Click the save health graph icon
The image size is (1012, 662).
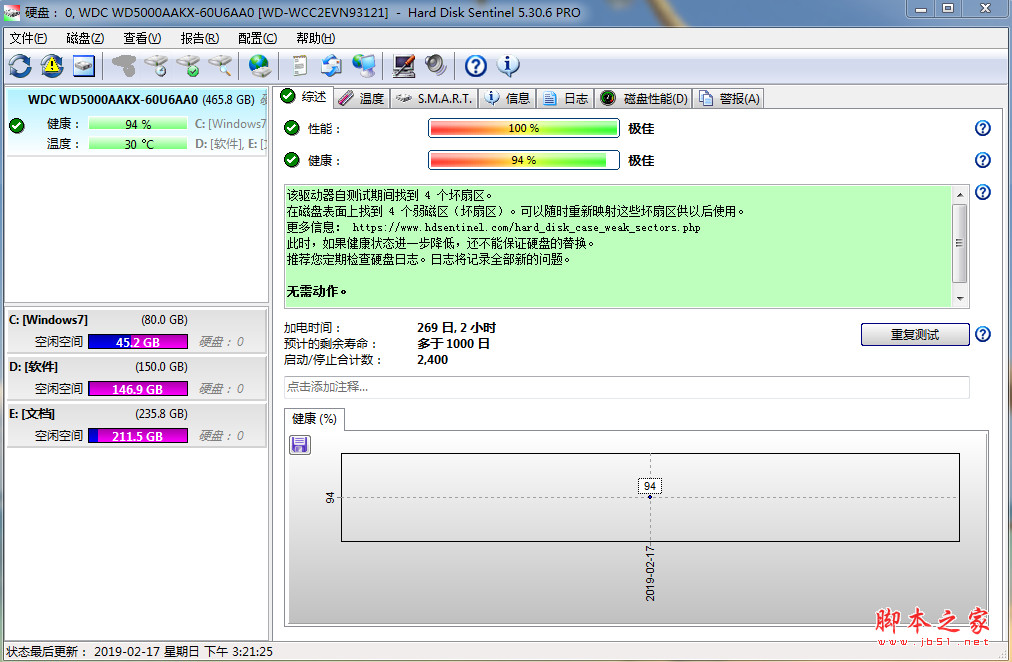[x=298, y=444]
